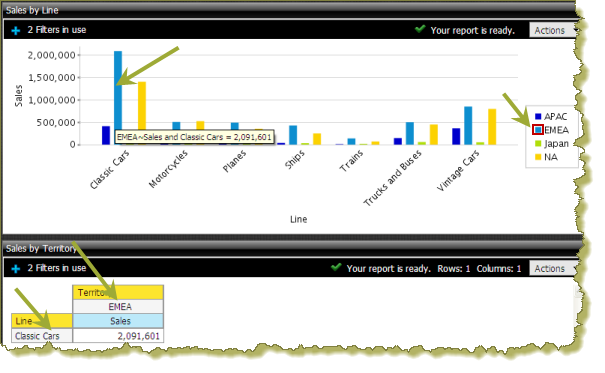Click the NA legend color swatch
605x373 pixels.
(538, 157)
